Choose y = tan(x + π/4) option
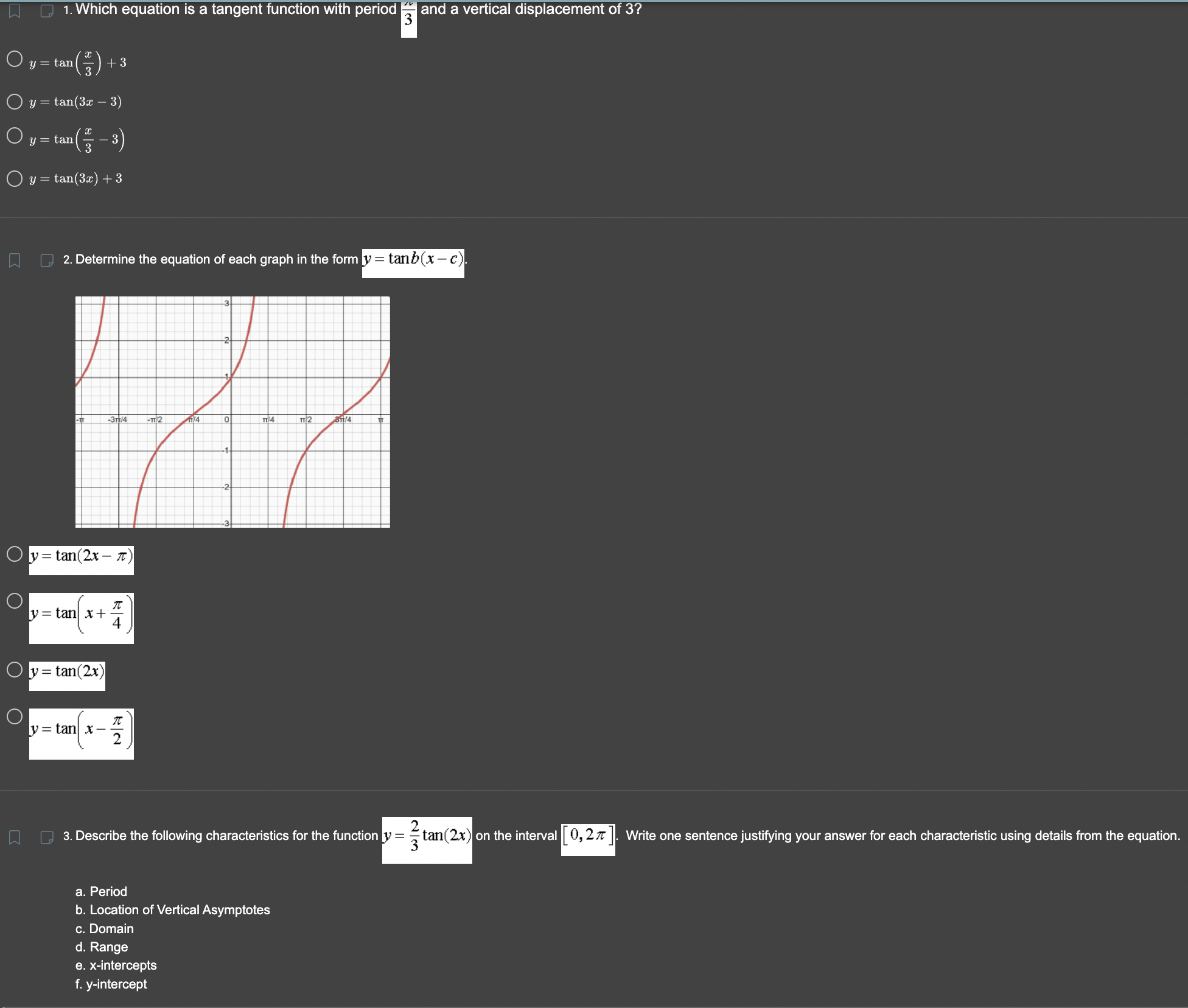The height and width of the screenshot is (1008, 1188). point(15,601)
